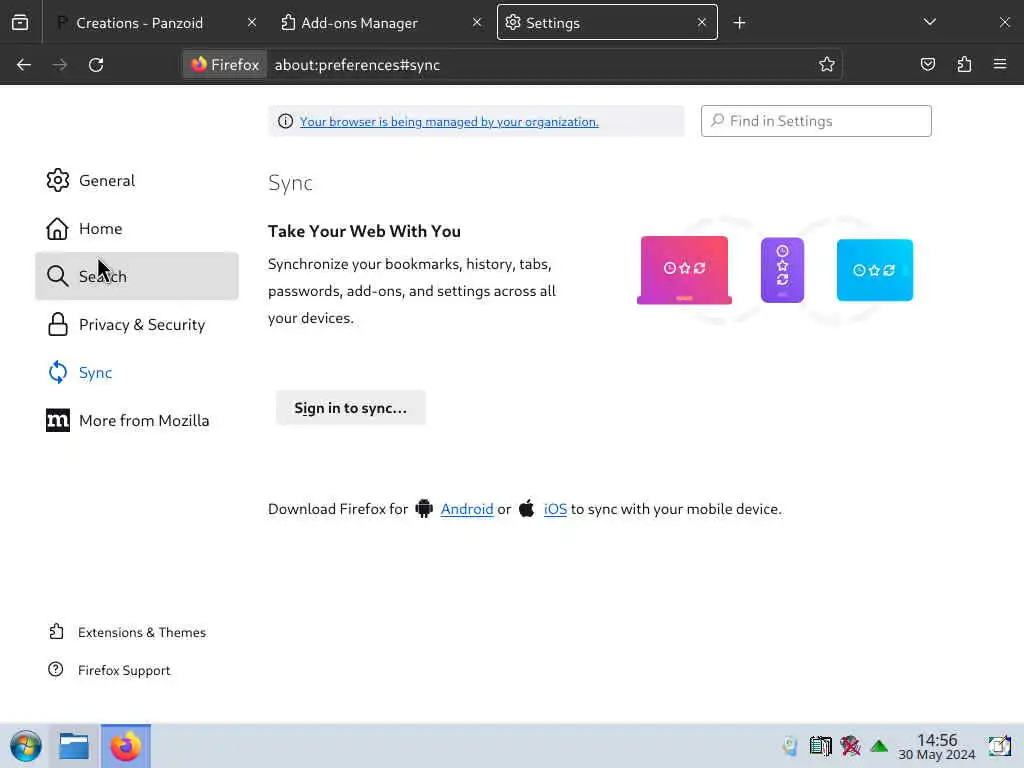Open a new tab with plus button
Viewport: 1024px width, 768px height.
pos(739,23)
